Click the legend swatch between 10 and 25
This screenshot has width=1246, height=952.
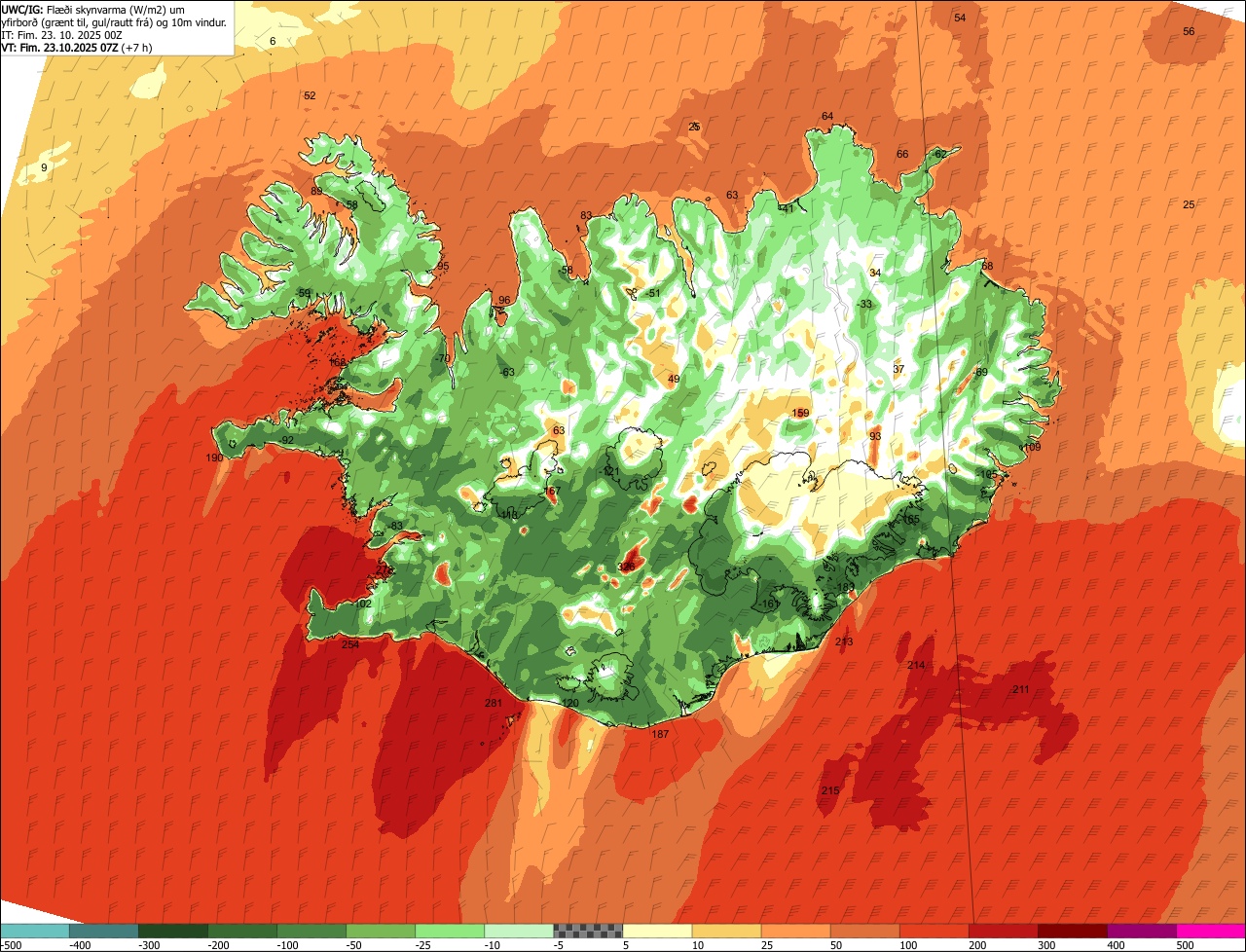point(726,931)
